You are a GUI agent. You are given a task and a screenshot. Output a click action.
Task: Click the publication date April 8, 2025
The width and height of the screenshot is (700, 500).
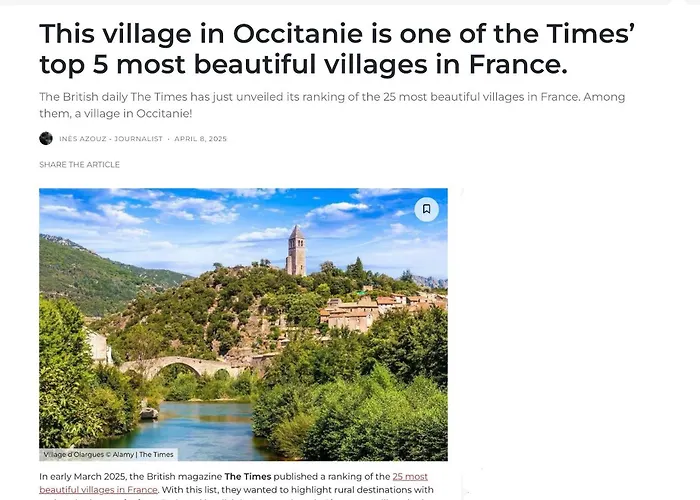(201, 139)
